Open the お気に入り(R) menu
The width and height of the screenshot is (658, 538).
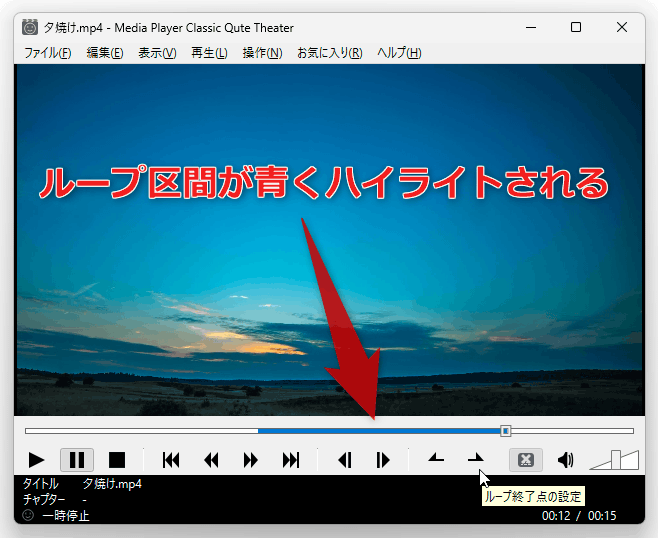coord(330,53)
